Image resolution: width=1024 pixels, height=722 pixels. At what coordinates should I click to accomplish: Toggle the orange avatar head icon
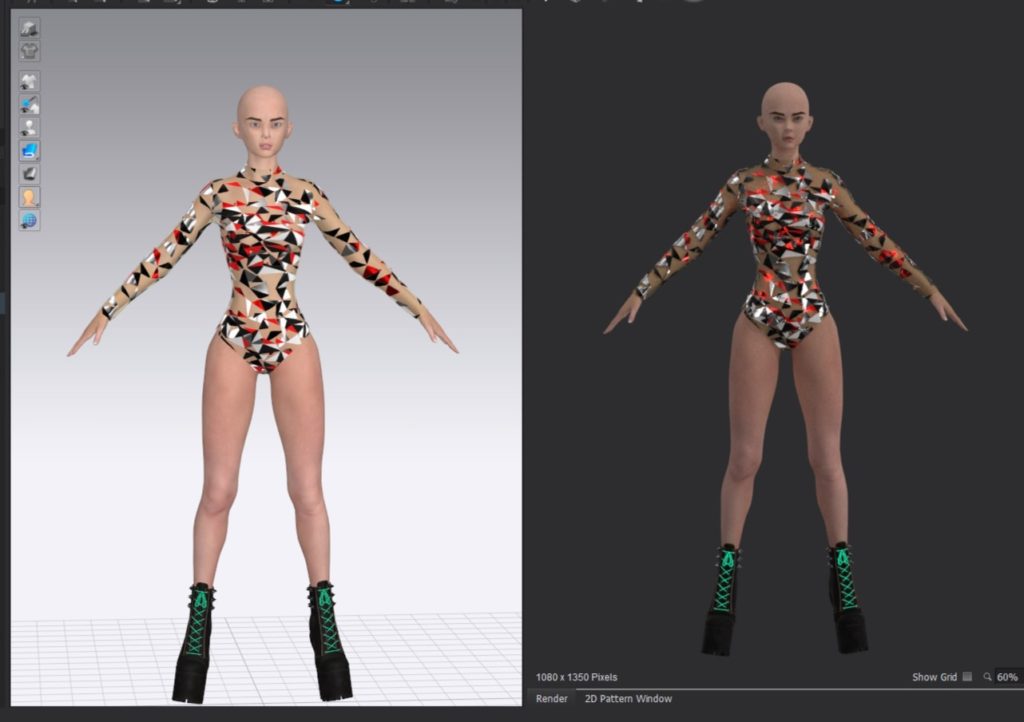[30, 197]
